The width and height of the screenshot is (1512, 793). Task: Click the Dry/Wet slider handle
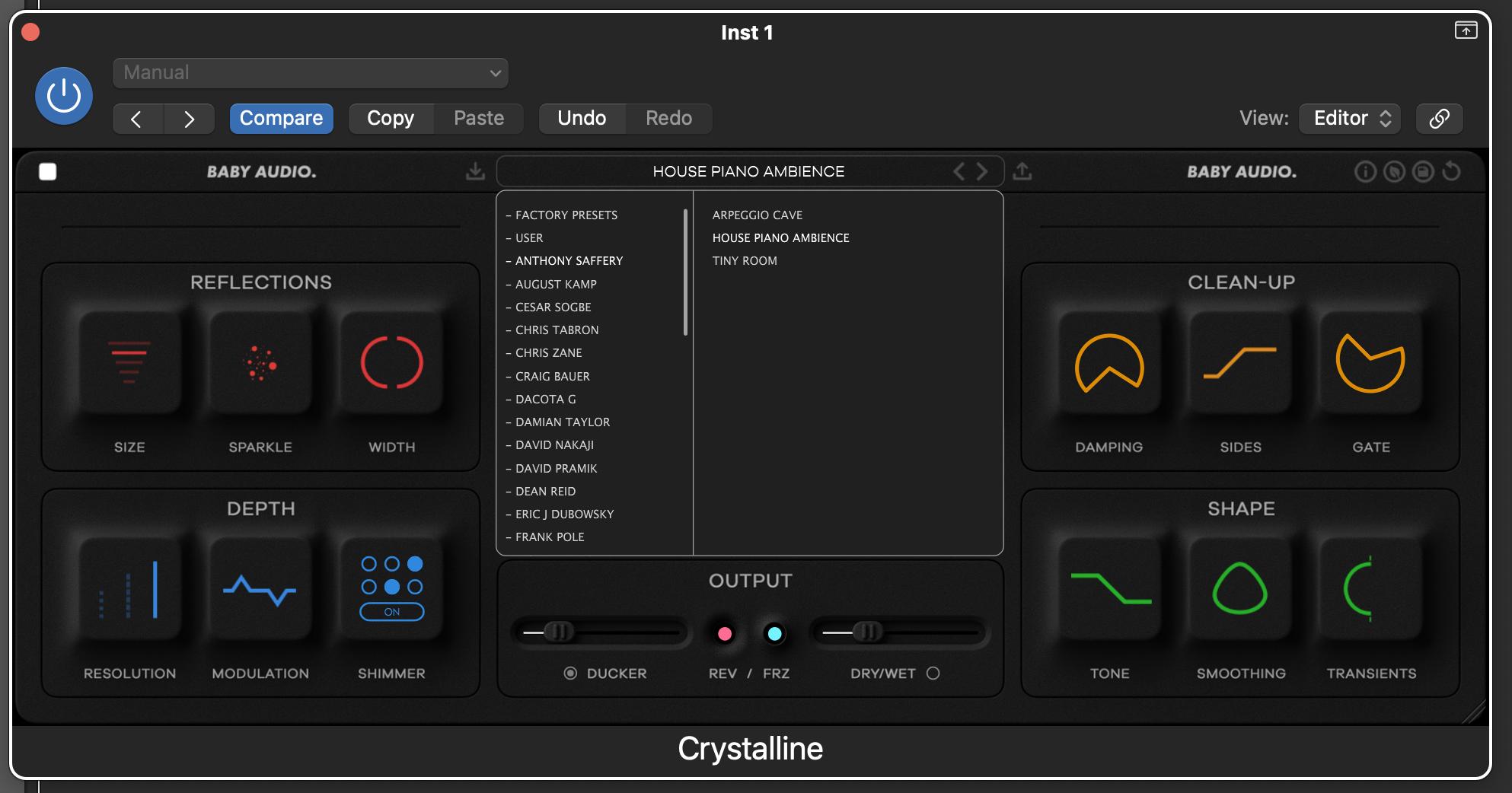point(866,632)
